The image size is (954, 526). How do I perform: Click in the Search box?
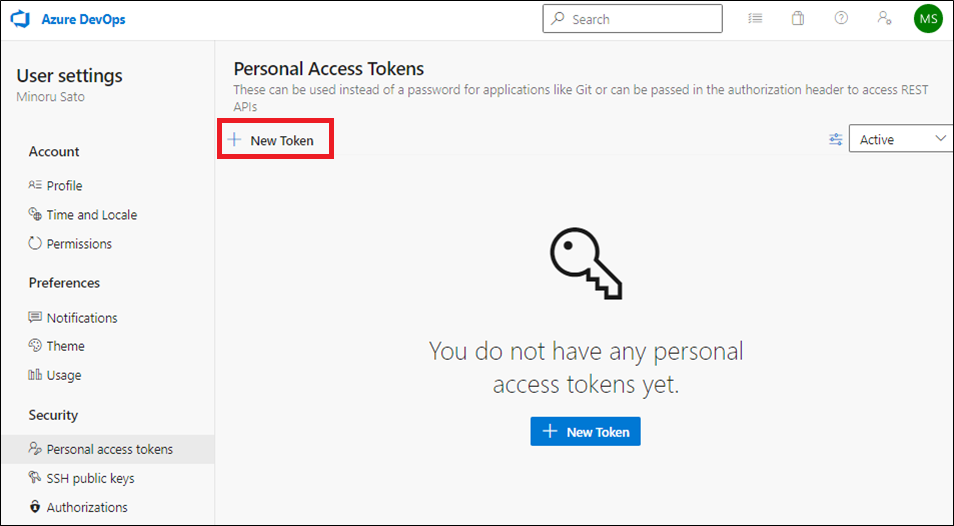[x=633, y=19]
